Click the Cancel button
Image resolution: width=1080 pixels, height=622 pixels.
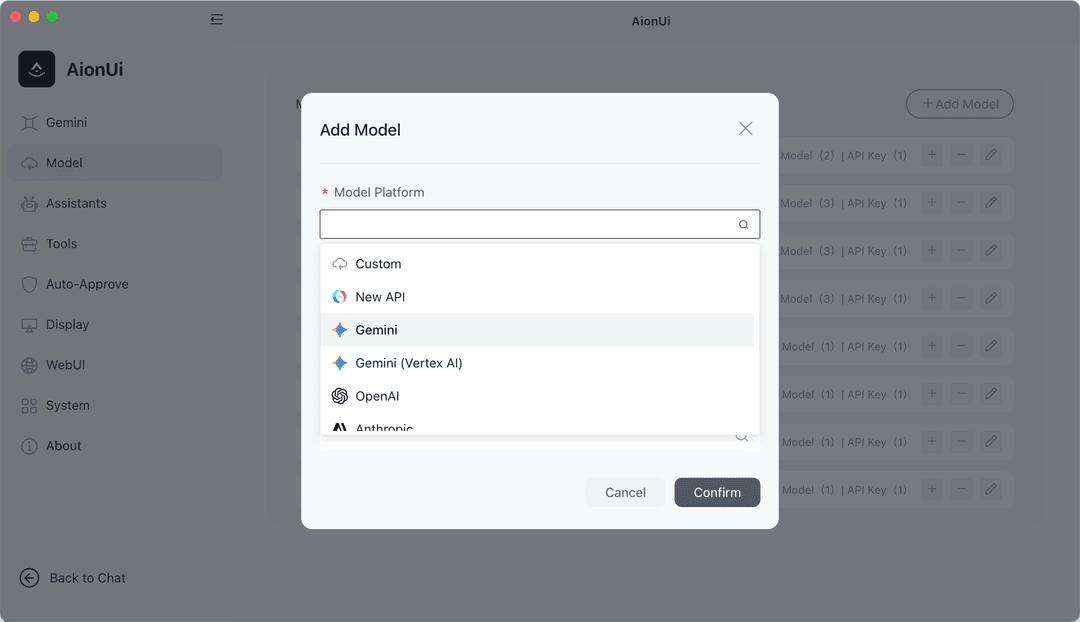click(625, 493)
